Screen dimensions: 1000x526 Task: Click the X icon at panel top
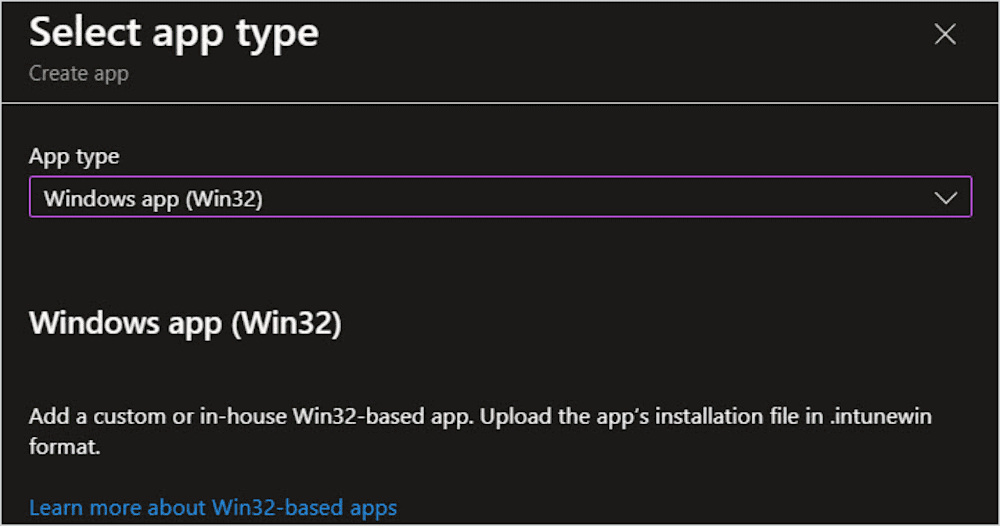(945, 34)
